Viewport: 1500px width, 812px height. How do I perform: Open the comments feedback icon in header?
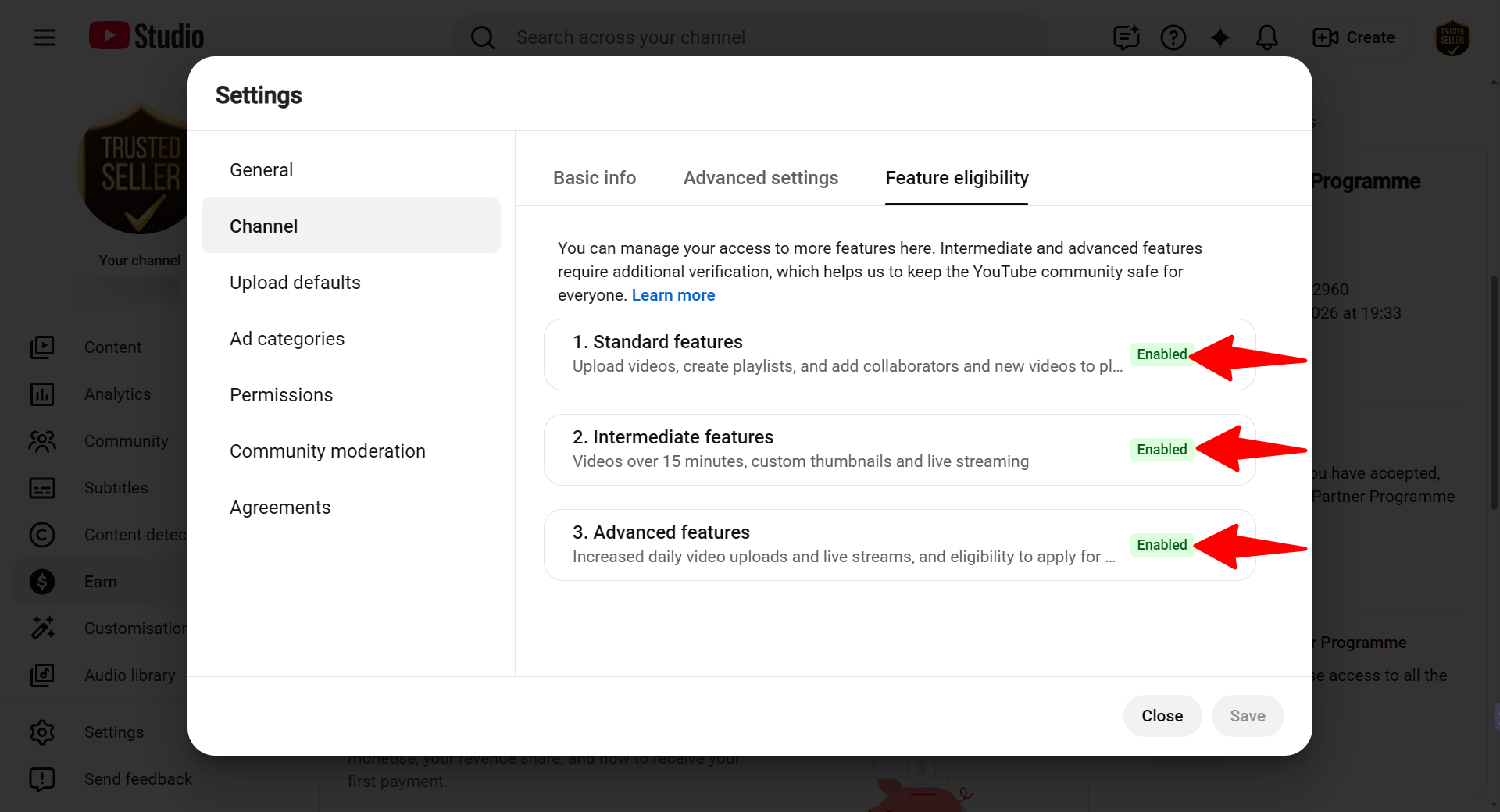click(x=1126, y=37)
